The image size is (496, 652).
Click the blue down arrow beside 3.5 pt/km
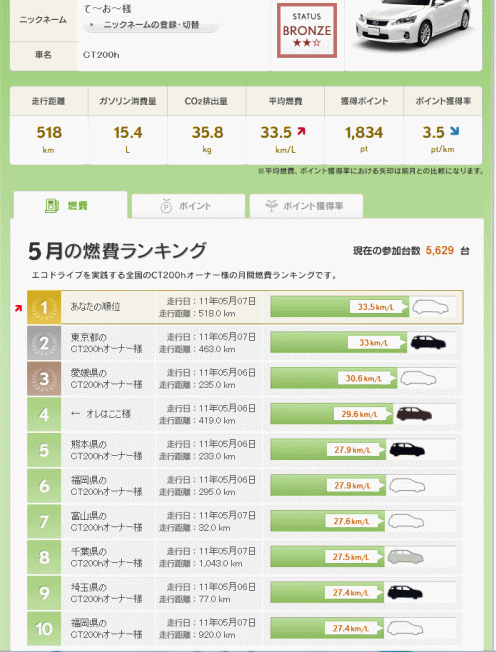pyautogui.click(x=454, y=131)
